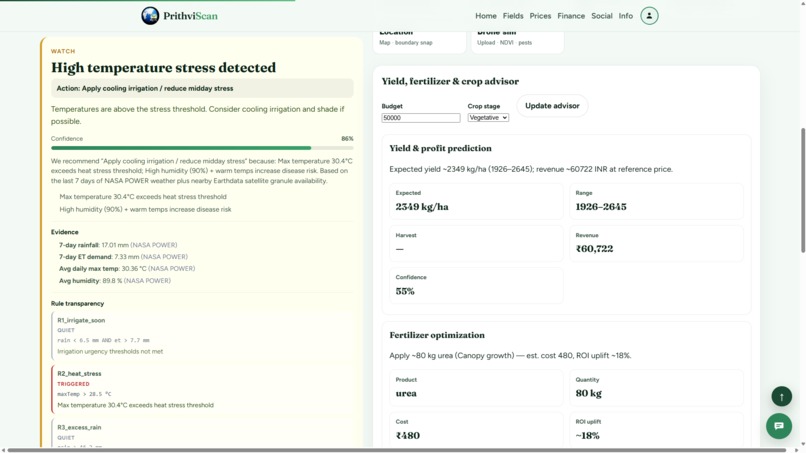Click the PrithviScan globe logo

tap(150, 16)
